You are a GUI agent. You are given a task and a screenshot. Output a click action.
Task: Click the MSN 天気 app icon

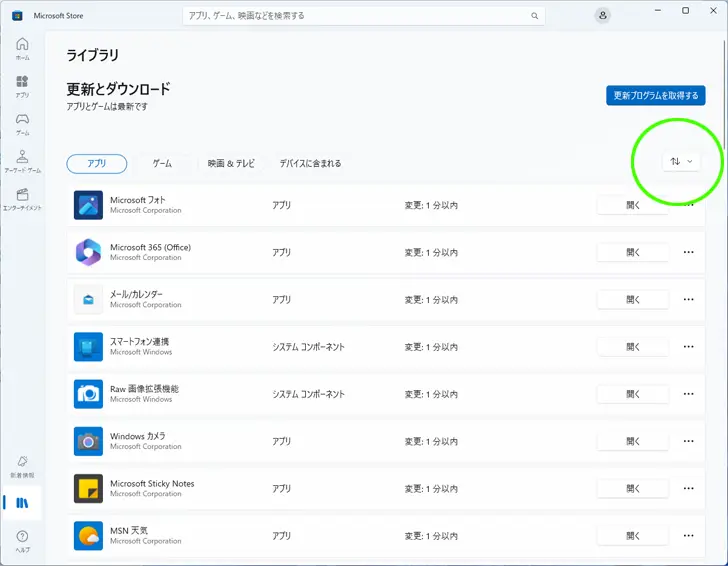click(x=88, y=535)
